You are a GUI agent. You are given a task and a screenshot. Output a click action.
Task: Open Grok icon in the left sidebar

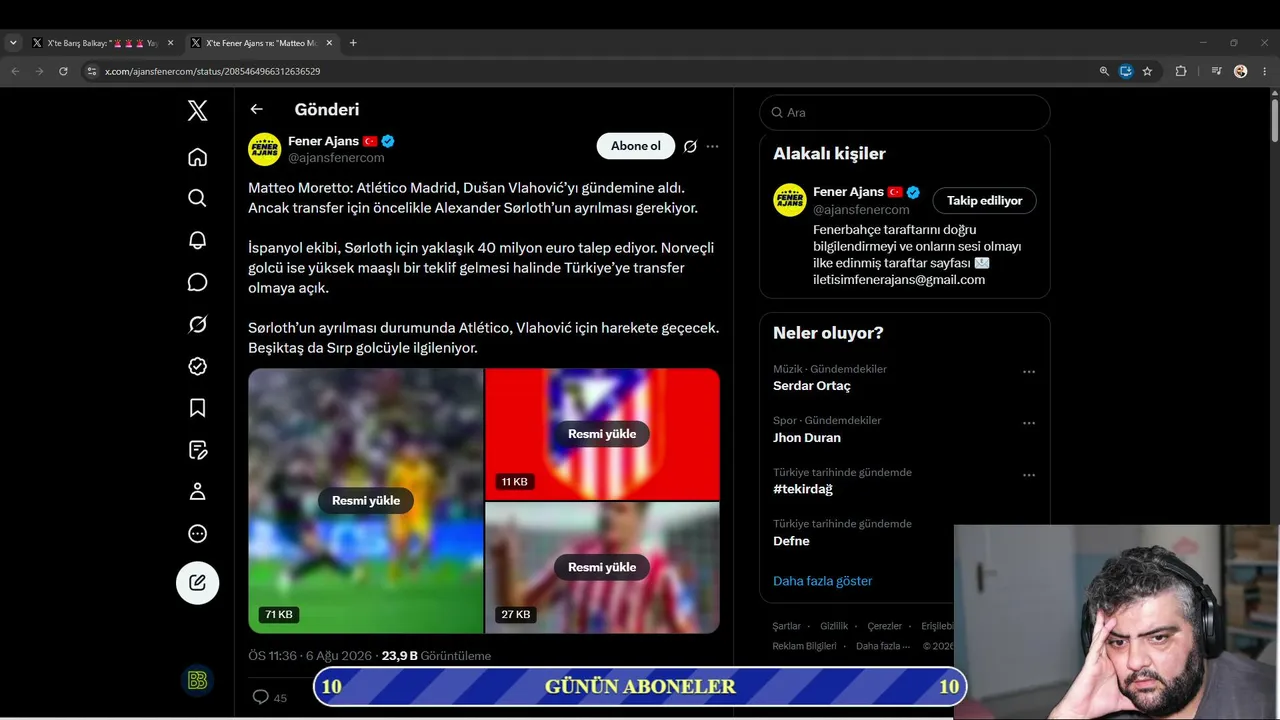[x=198, y=324]
